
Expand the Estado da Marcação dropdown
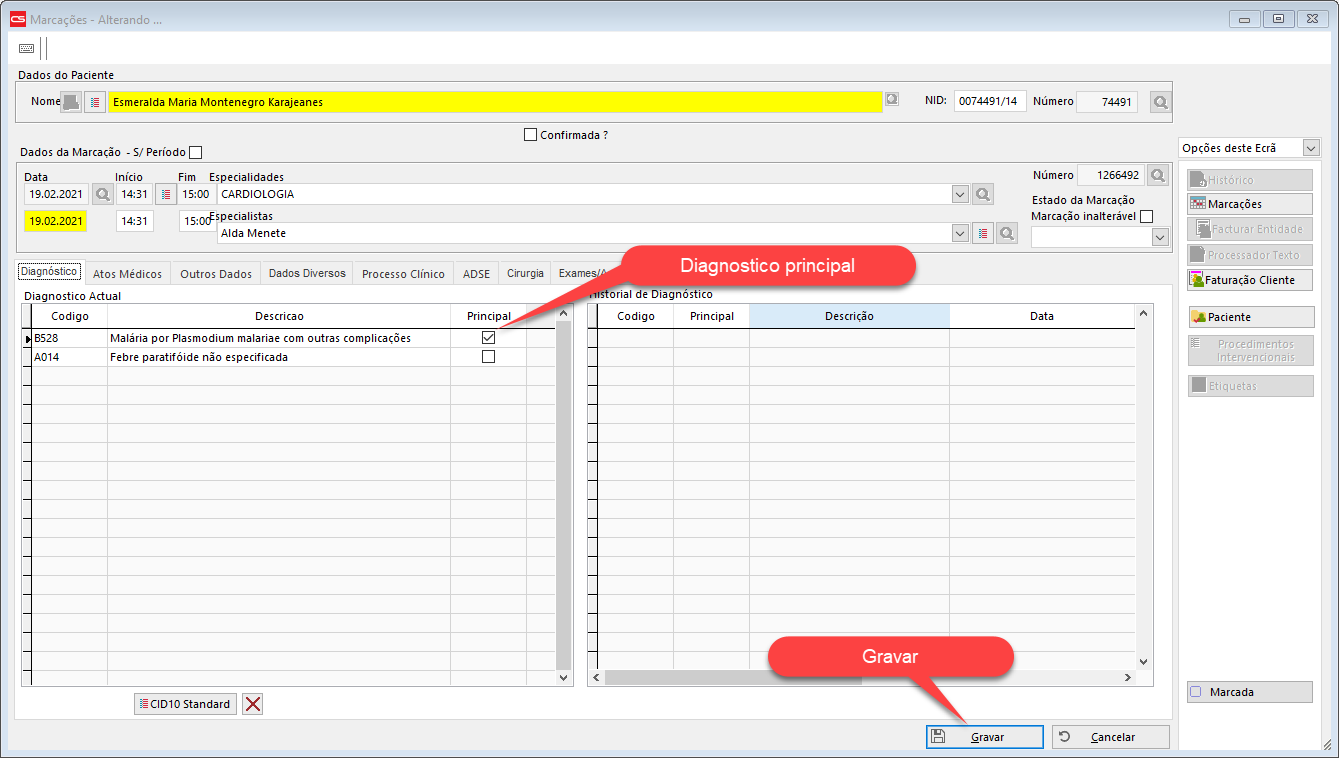coord(1160,238)
